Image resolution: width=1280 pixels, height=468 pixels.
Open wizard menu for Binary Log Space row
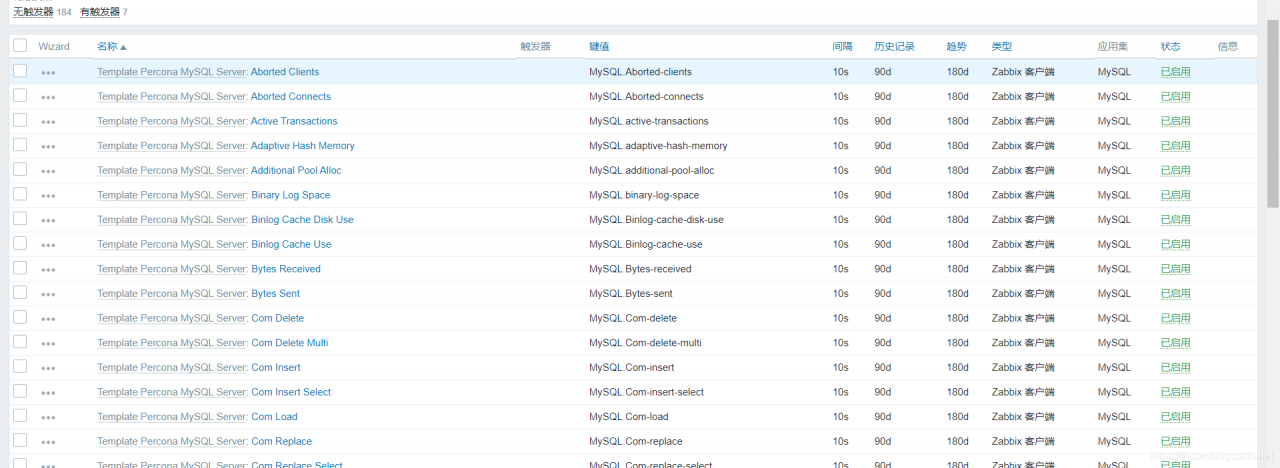tap(48, 196)
